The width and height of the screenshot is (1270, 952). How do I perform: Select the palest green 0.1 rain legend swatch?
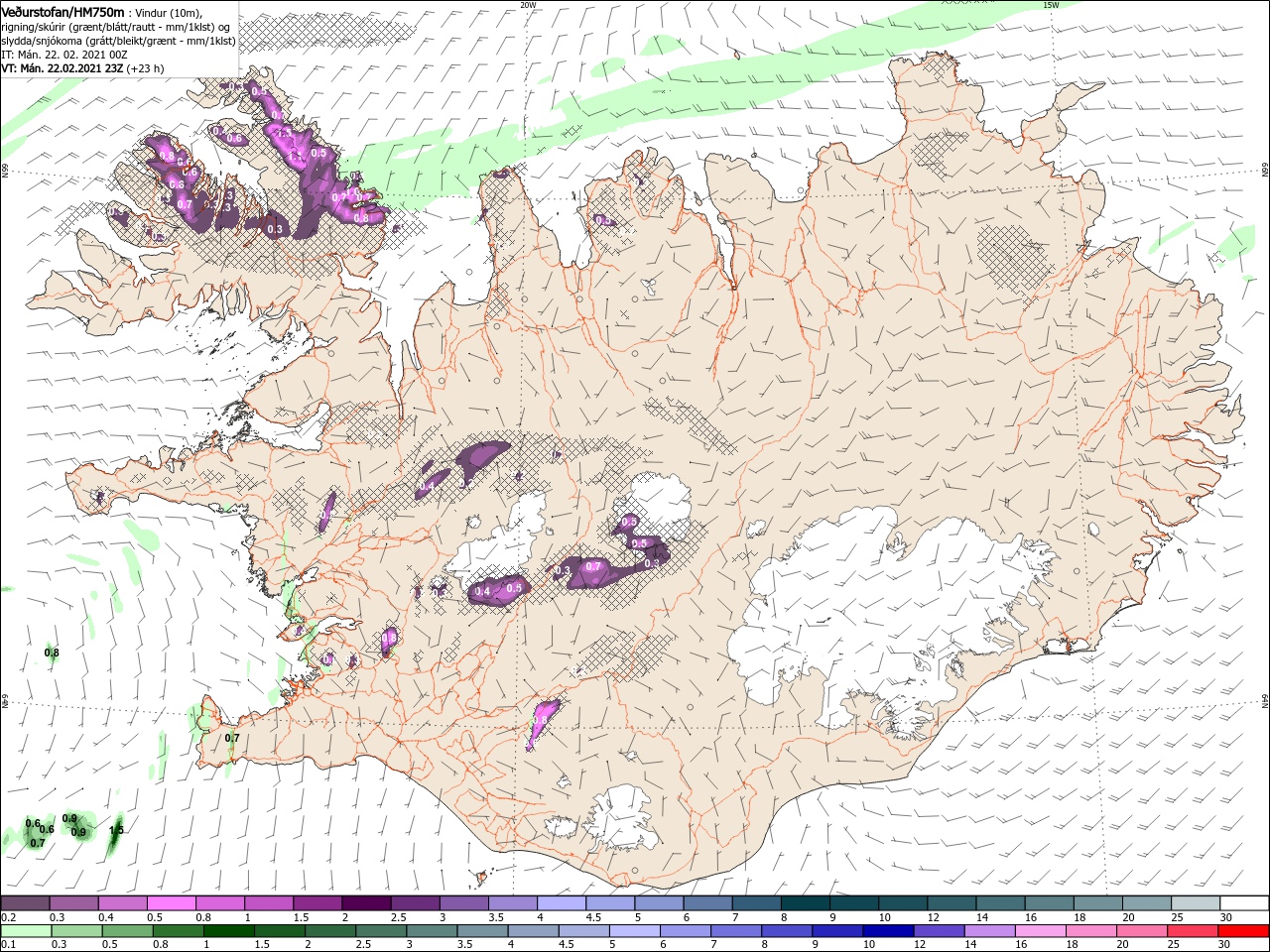click(x=26, y=931)
